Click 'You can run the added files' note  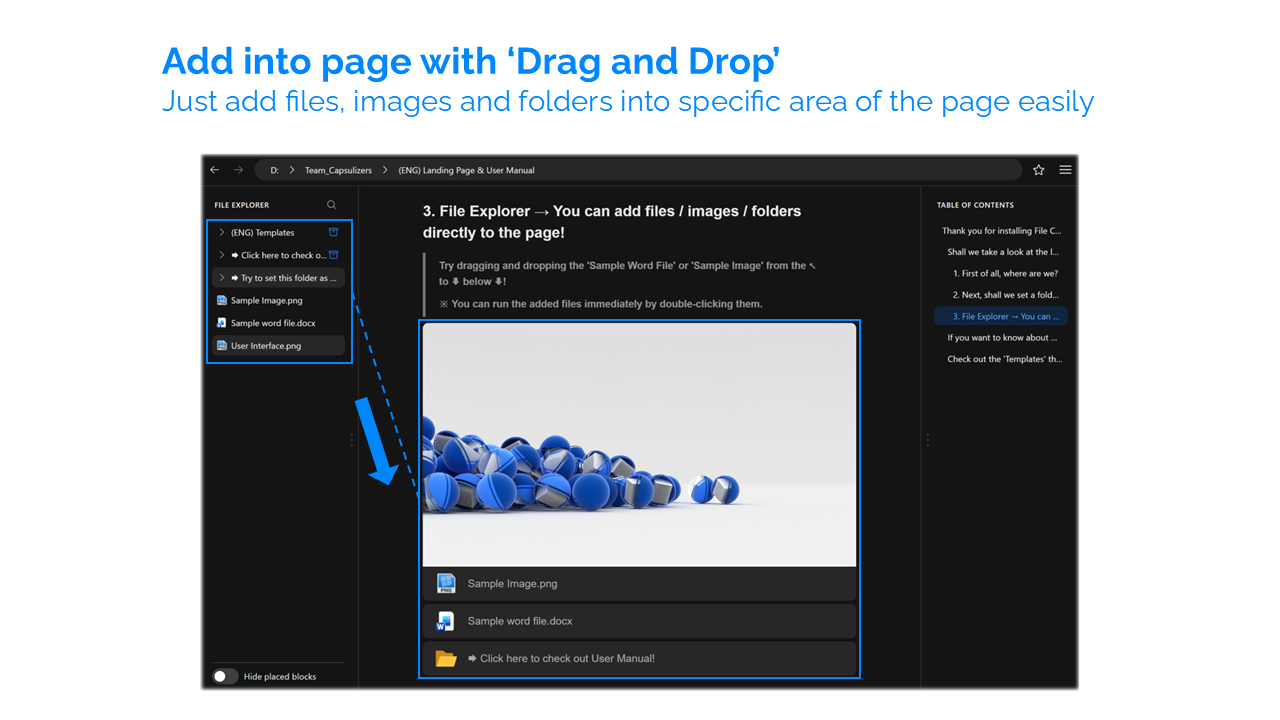[x=600, y=304]
